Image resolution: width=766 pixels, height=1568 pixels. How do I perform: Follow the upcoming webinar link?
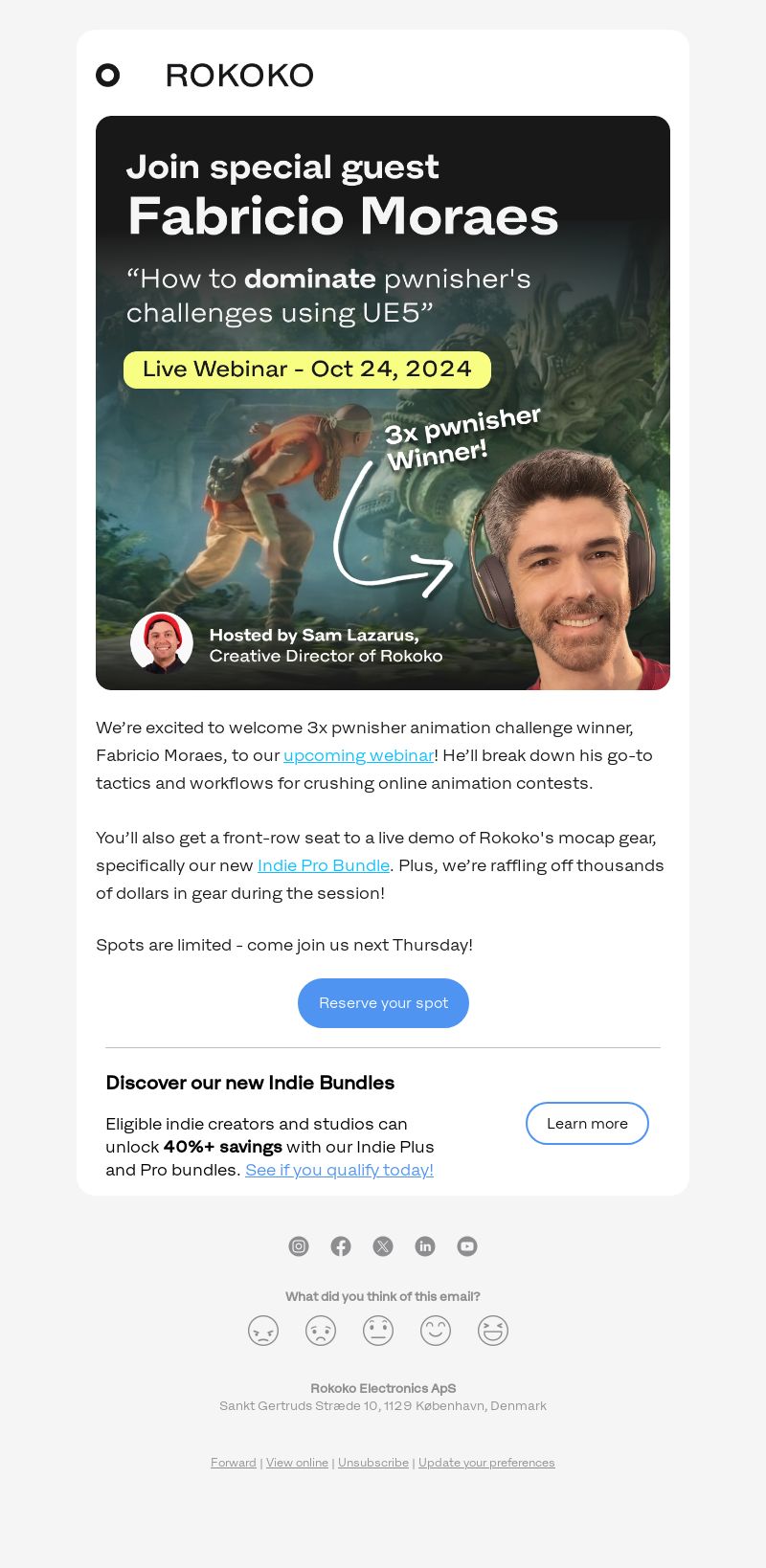pyautogui.click(x=359, y=755)
